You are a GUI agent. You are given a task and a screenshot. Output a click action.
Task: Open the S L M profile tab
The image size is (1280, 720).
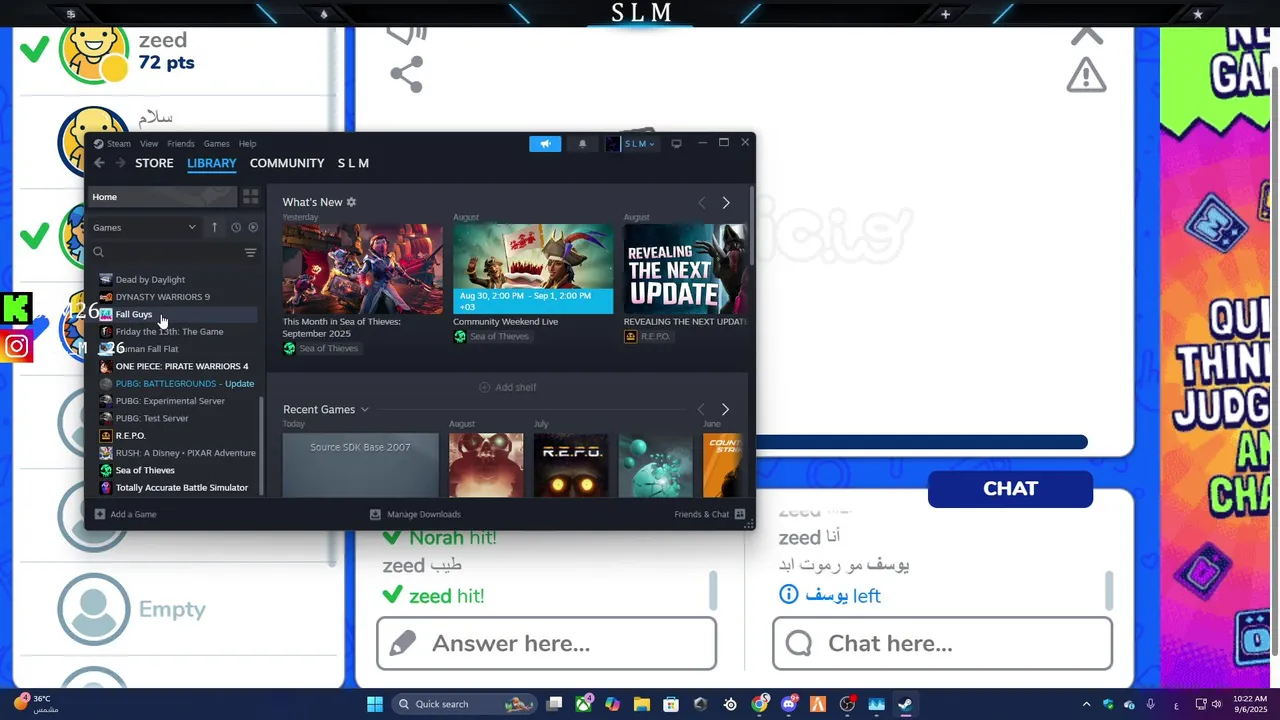pyautogui.click(x=353, y=163)
